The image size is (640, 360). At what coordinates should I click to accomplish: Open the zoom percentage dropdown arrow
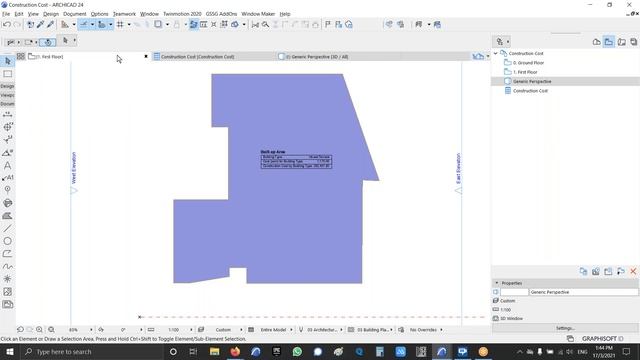pos(91,329)
